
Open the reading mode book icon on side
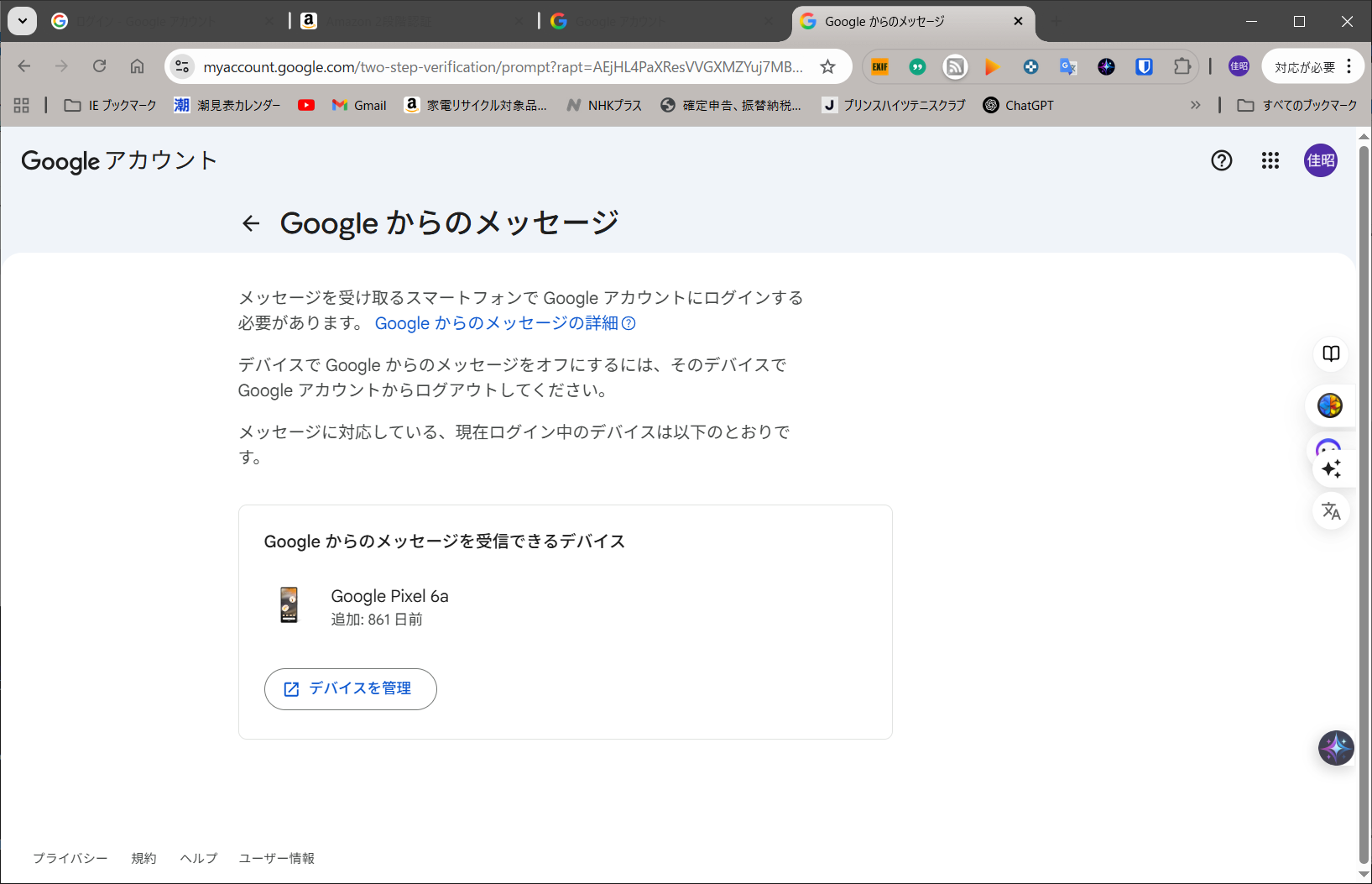(1331, 353)
